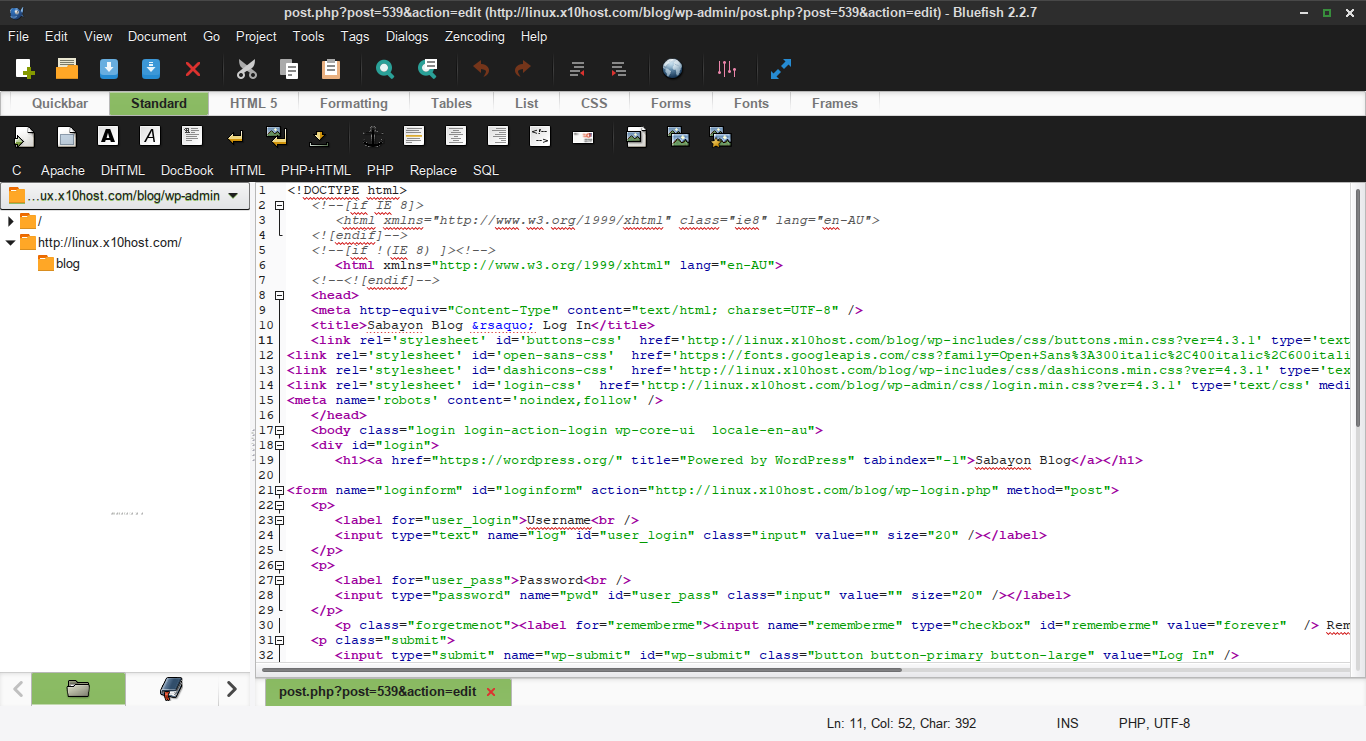This screenshot has height=741, width=1366.
Task: Show next side panel tab with right arrow
Action: (232, 689)
